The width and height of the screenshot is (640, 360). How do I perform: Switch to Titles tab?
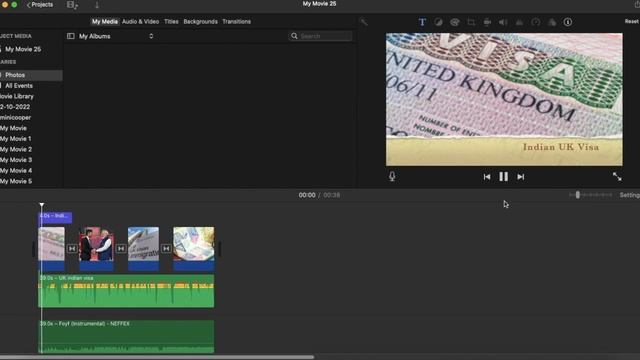point(171,22)
